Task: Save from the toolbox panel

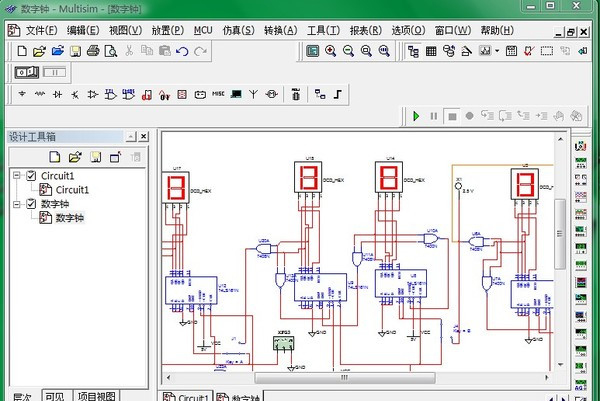Action: 95,156
